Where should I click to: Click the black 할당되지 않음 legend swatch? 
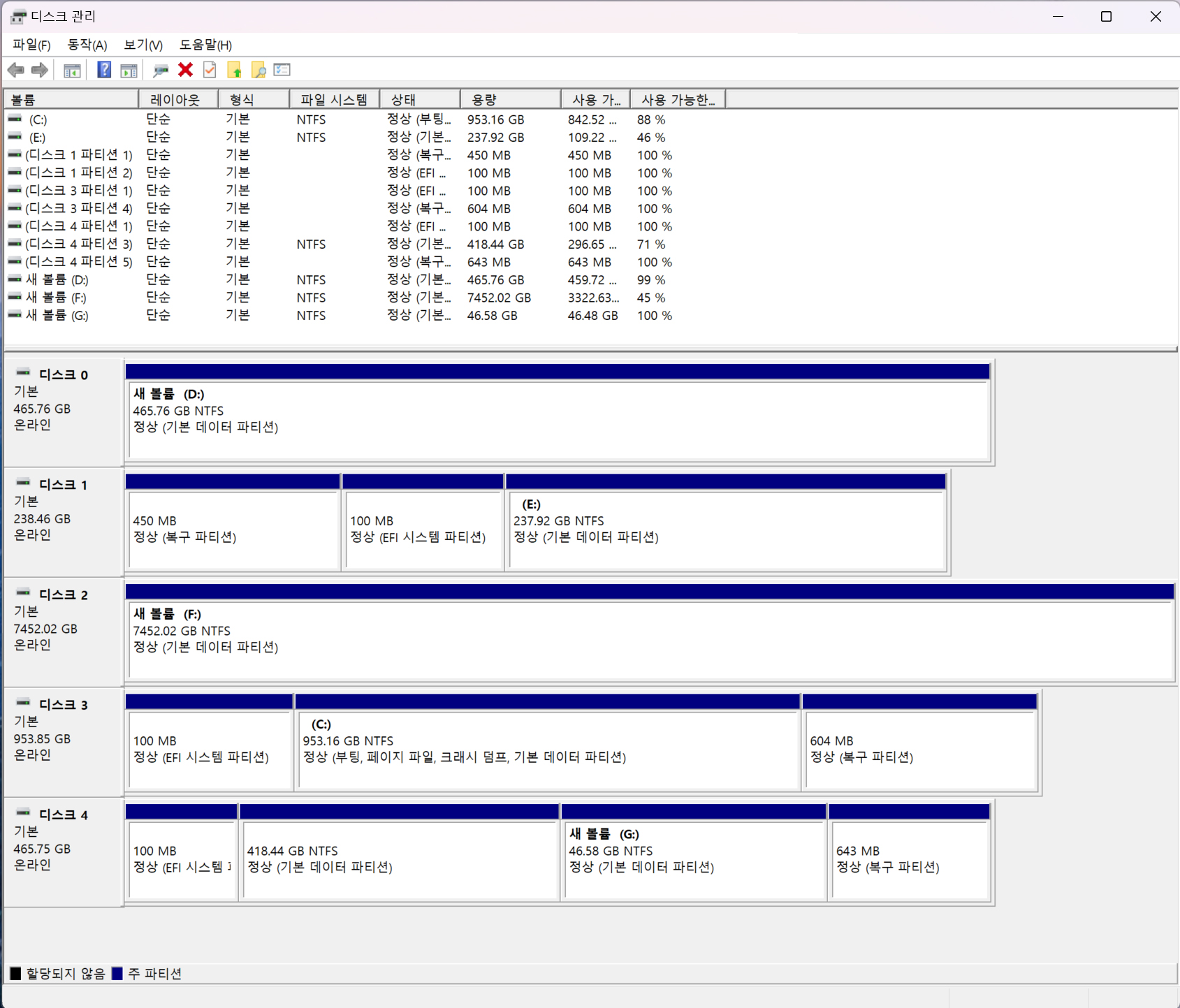[x=15, y=973]
